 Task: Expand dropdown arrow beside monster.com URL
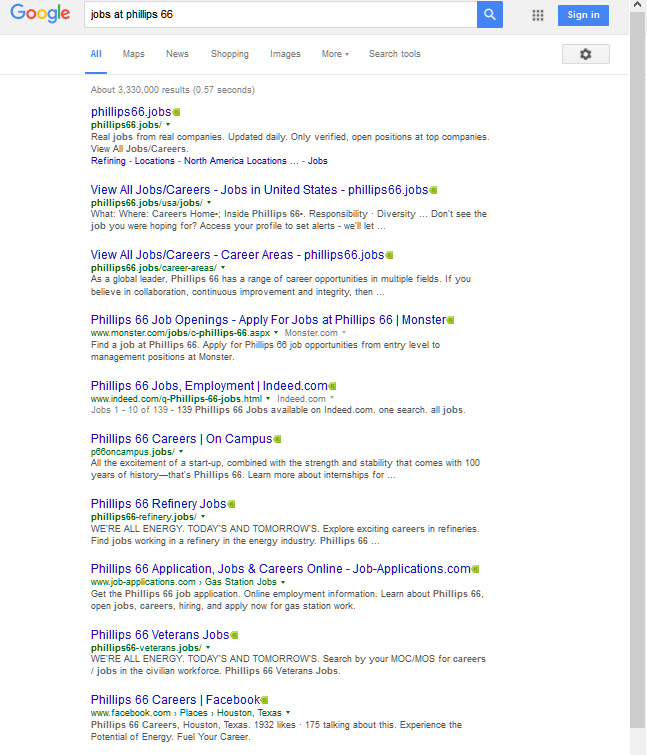(x=276, y=333)
